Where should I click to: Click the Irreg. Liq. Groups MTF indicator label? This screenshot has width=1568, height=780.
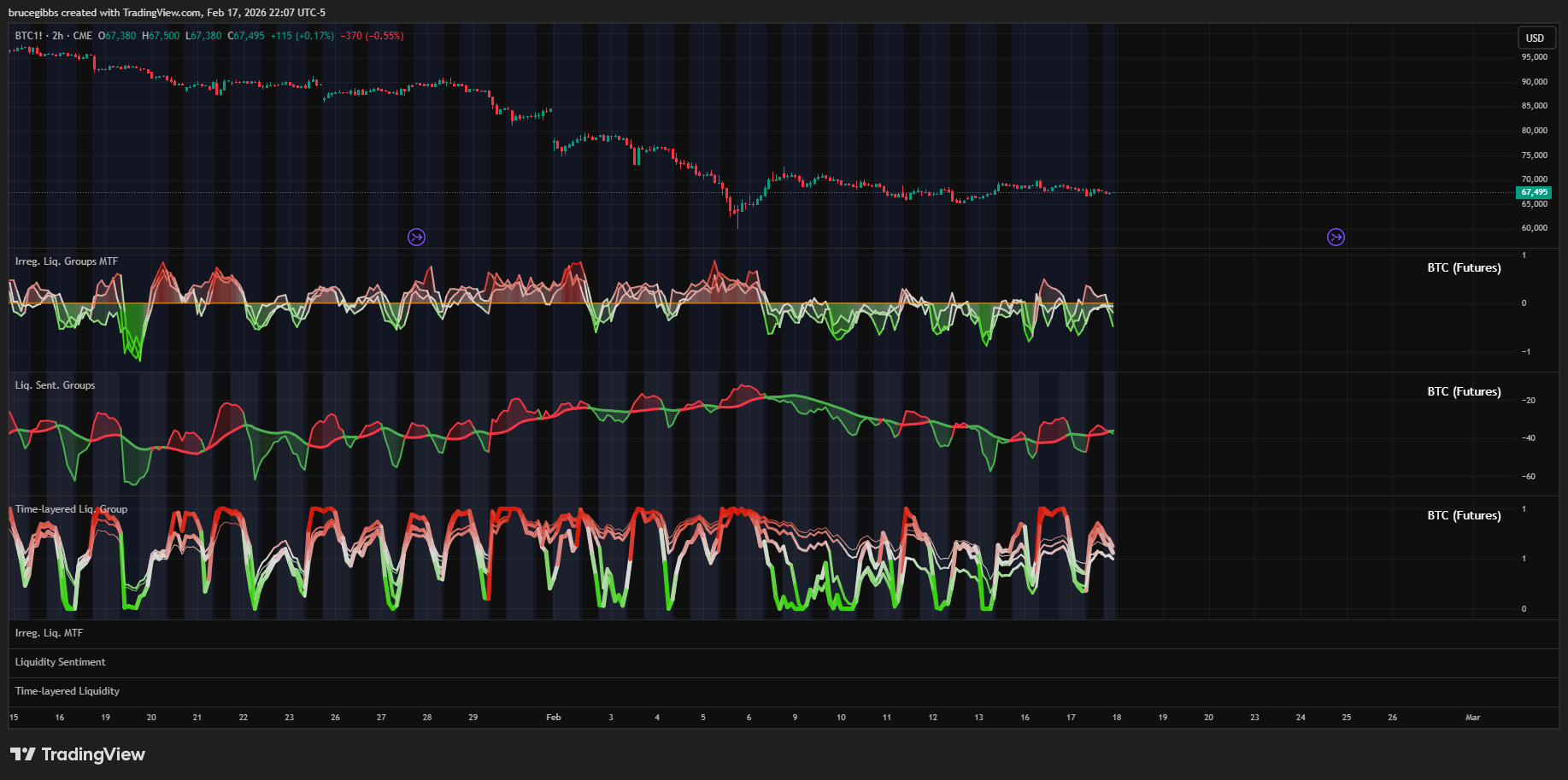click(x=67, y=261)
